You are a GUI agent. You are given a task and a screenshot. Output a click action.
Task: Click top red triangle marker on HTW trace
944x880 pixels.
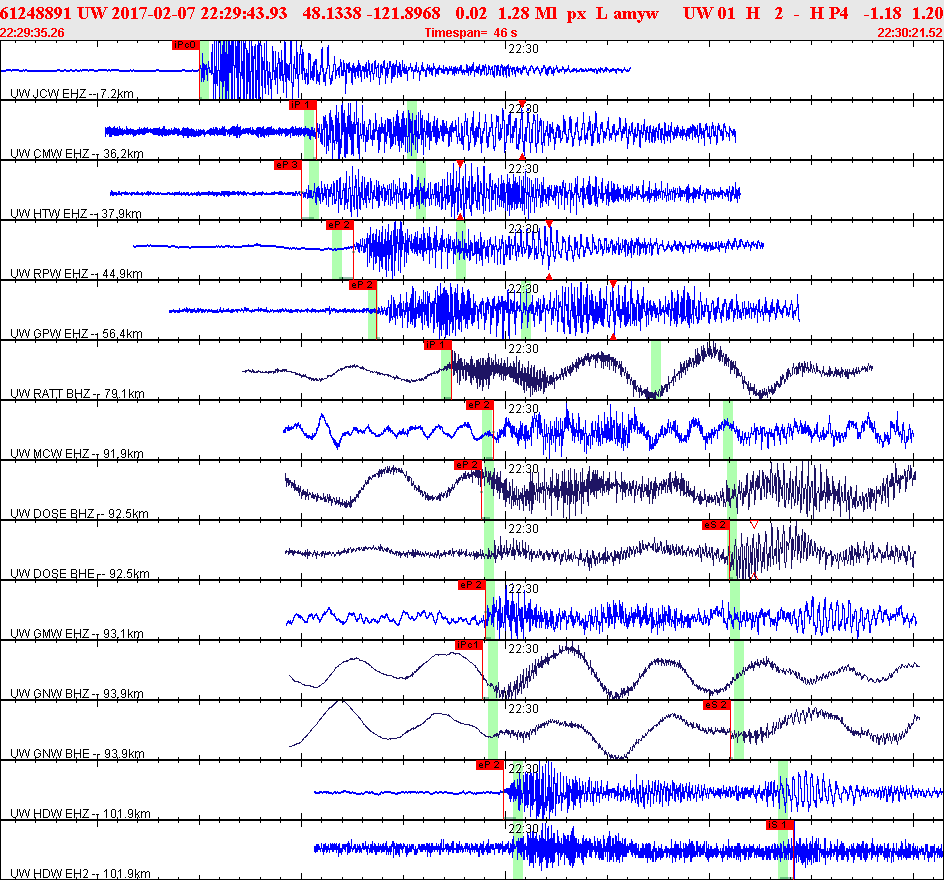pos(460,164)
